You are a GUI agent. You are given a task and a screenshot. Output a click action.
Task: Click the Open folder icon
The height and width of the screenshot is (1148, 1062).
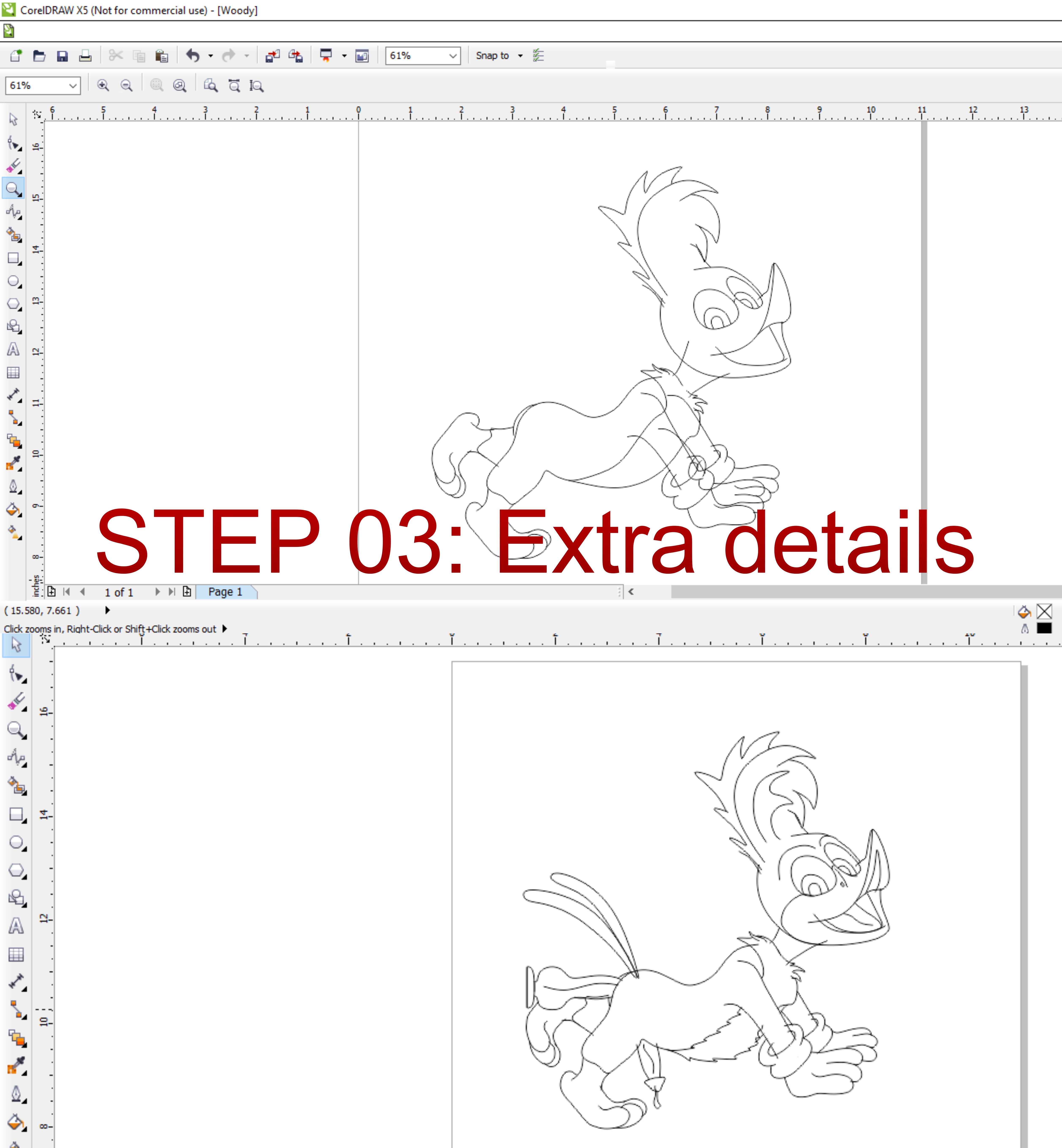click(39, 56)
